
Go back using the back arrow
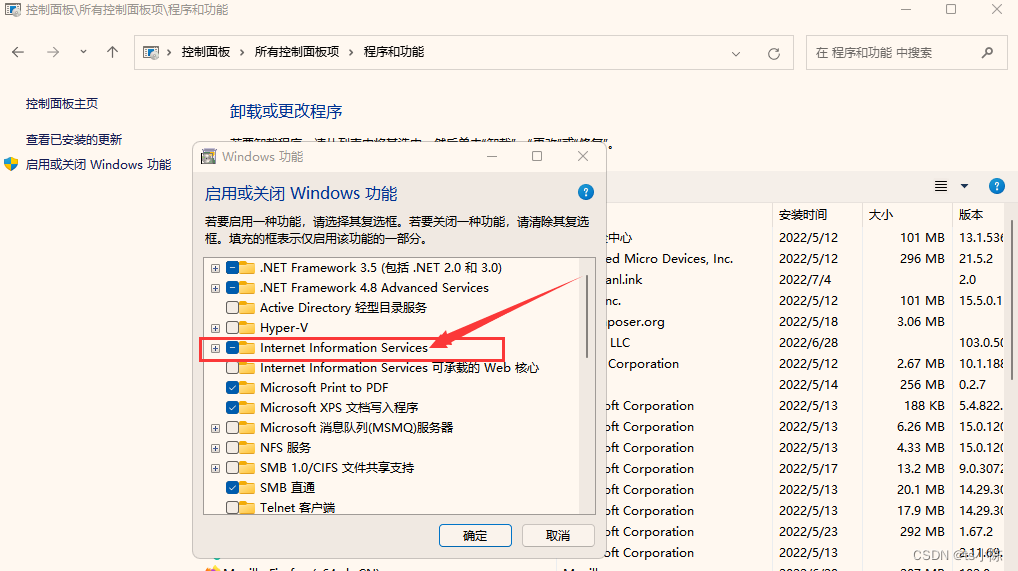coord(18,52)
